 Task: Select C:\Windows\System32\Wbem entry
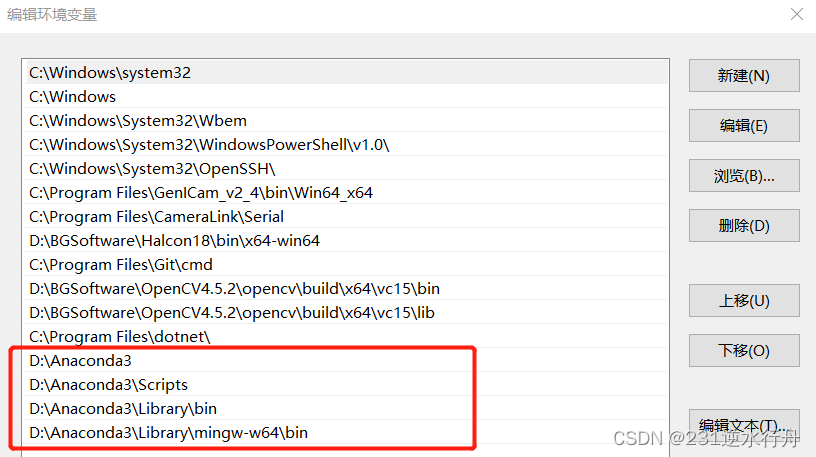pos(345,120)
